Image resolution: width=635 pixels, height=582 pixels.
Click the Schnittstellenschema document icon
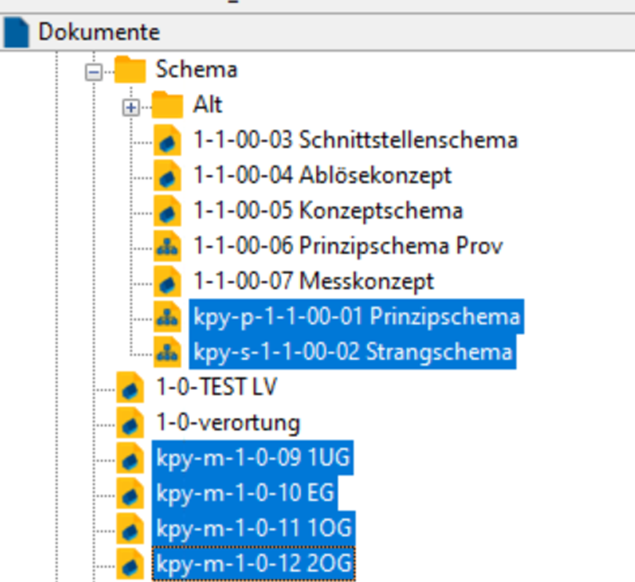coord(167,140)
